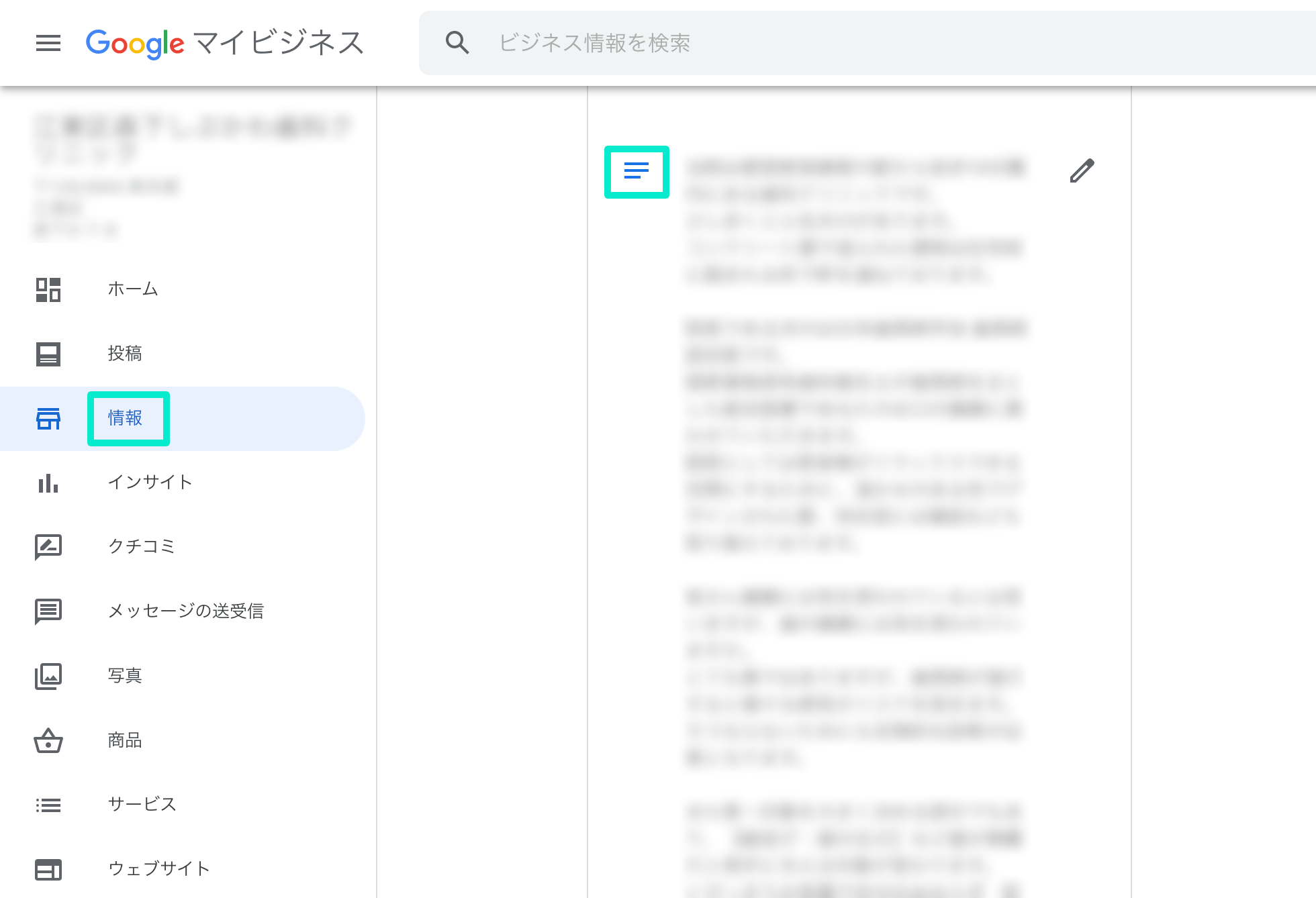Click the 情報 storefront icon
Screen dimensions: 1316x898
pos(48,419)
